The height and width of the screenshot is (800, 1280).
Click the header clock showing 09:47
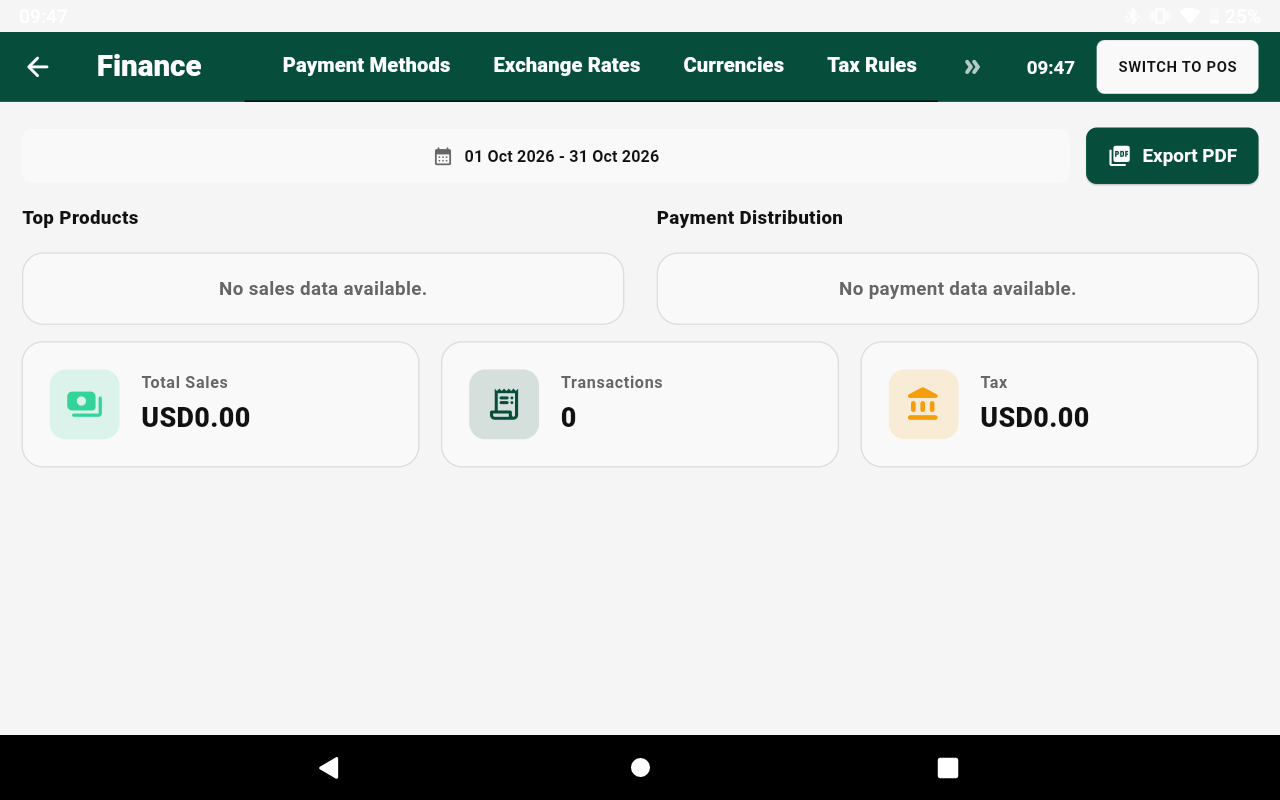tap(1051, 68)
